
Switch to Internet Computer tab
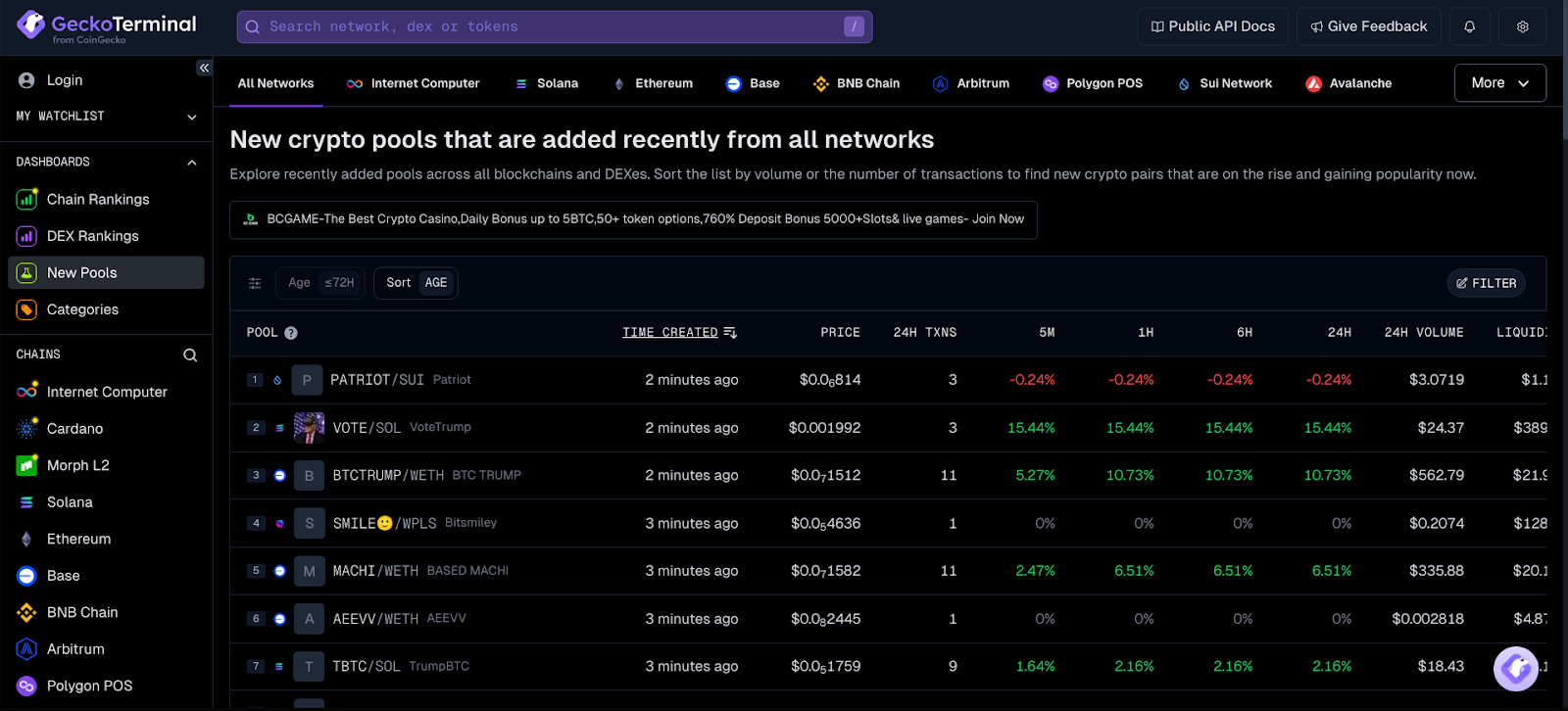point(414,83)
